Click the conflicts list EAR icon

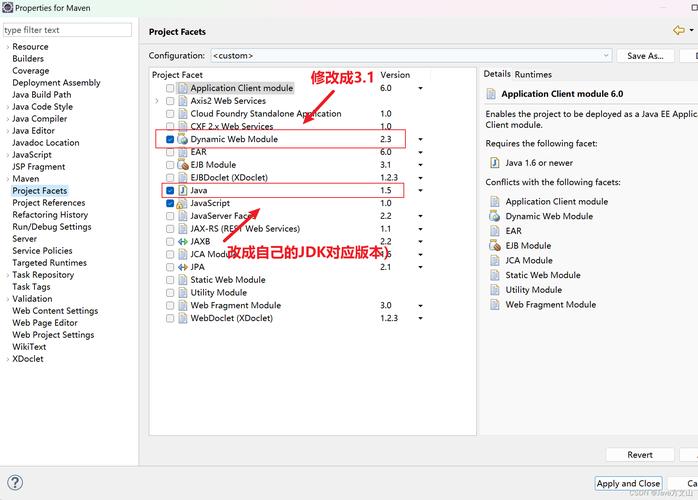[495, 231]
